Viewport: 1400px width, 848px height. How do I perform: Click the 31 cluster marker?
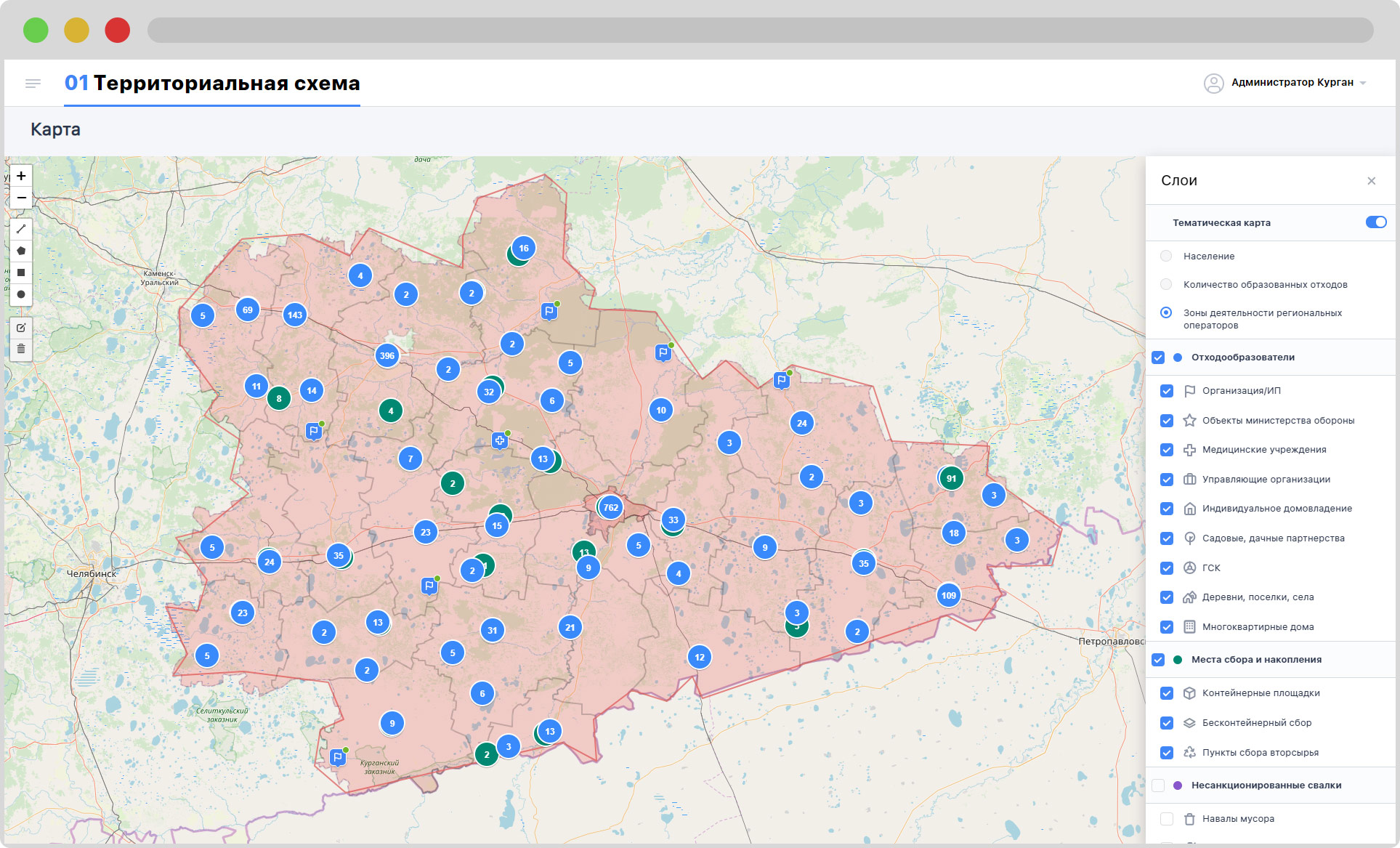493,630
